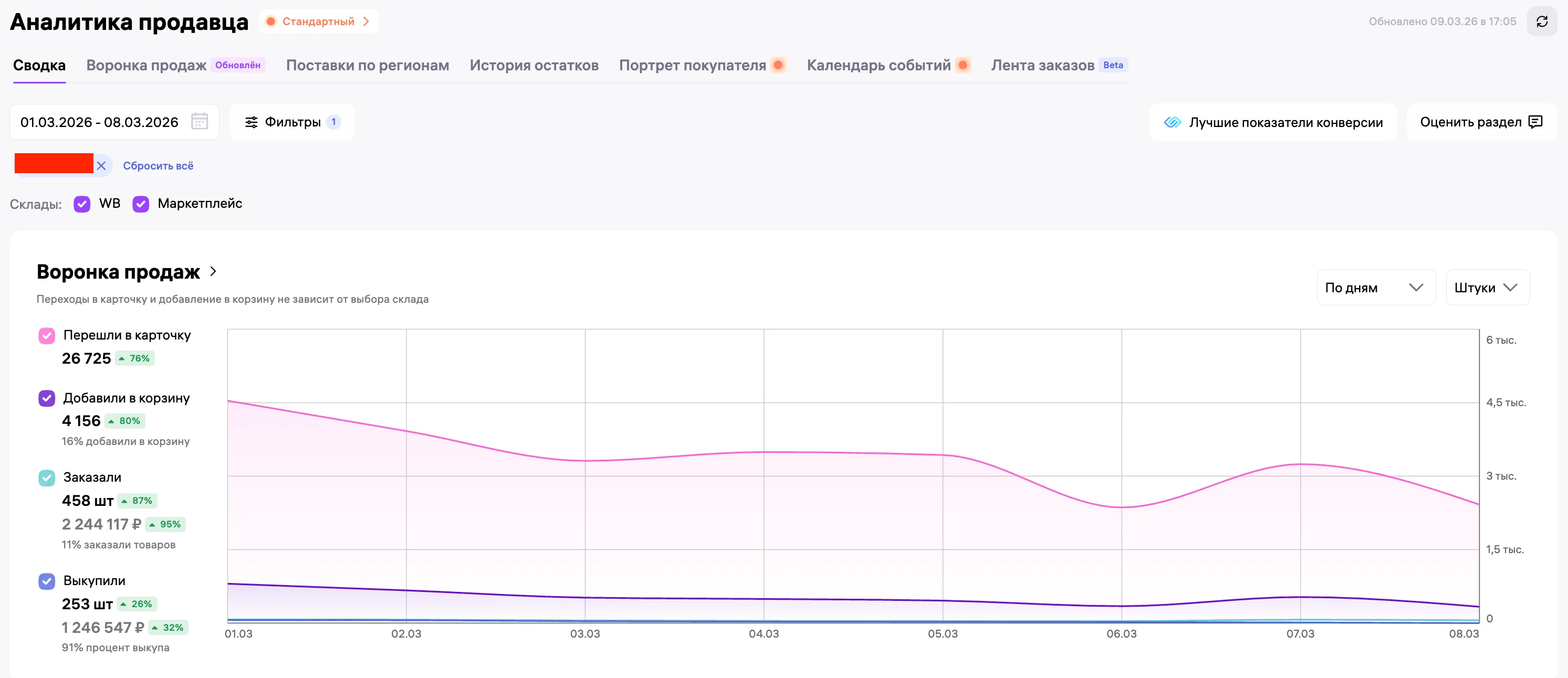Expand the Штуки units dropdown
The height and width of the screenshot is (678, 1568).
(x=1487, y=288)
